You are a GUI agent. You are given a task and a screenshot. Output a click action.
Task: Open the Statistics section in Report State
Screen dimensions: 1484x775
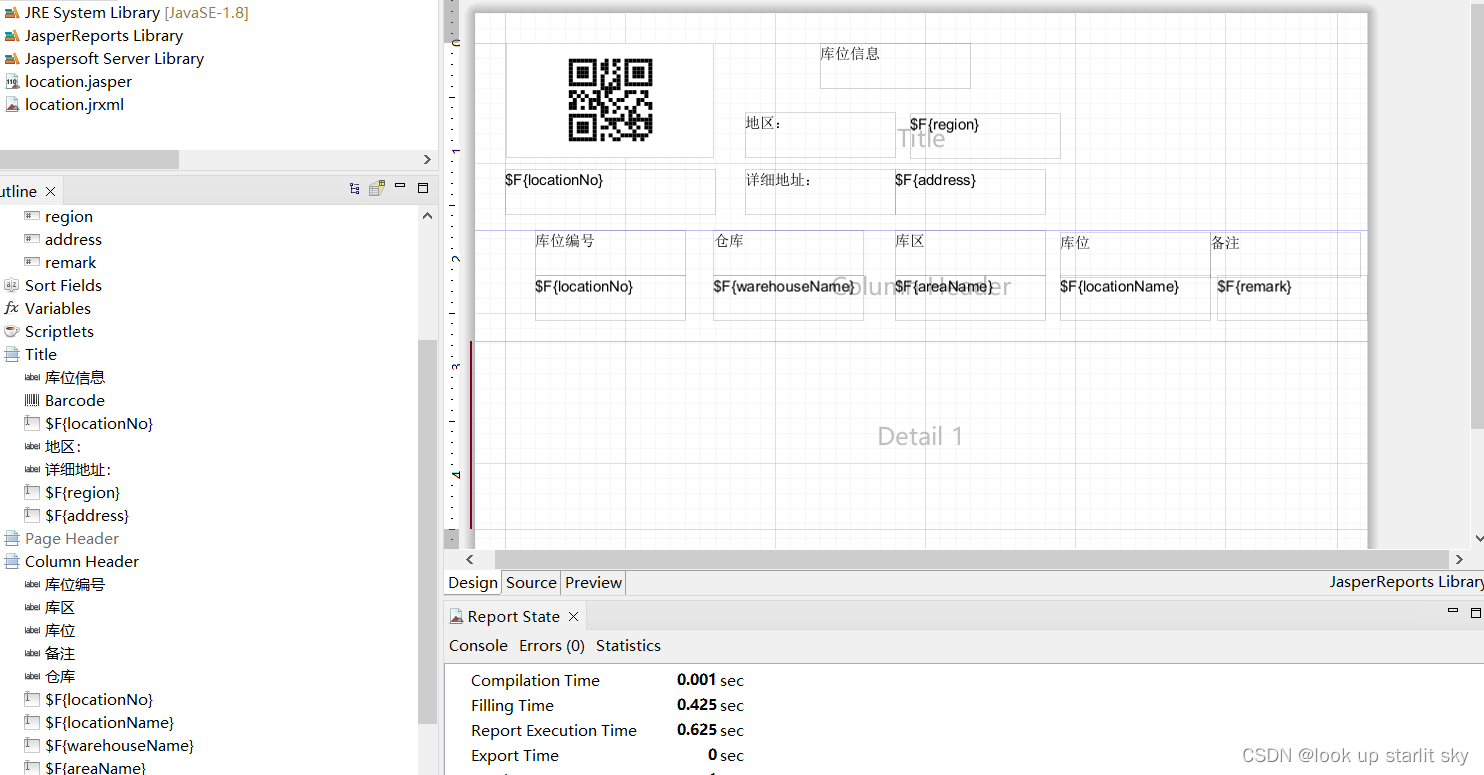point(627,645)
